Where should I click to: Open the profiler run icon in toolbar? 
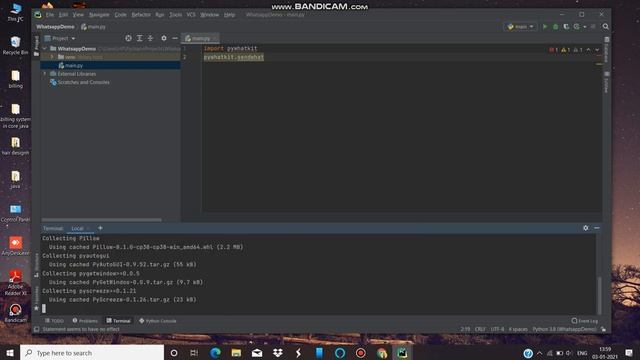click(x=576, y=27)
